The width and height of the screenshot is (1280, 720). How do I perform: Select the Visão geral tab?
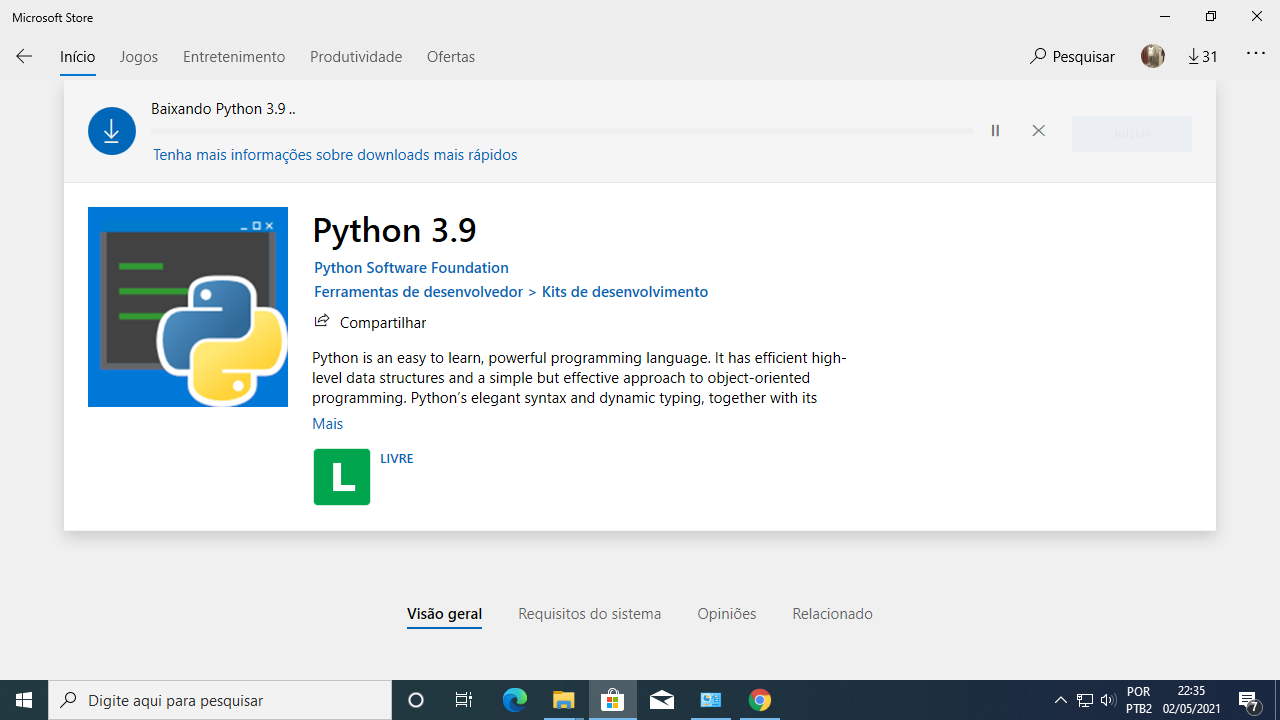444,614
